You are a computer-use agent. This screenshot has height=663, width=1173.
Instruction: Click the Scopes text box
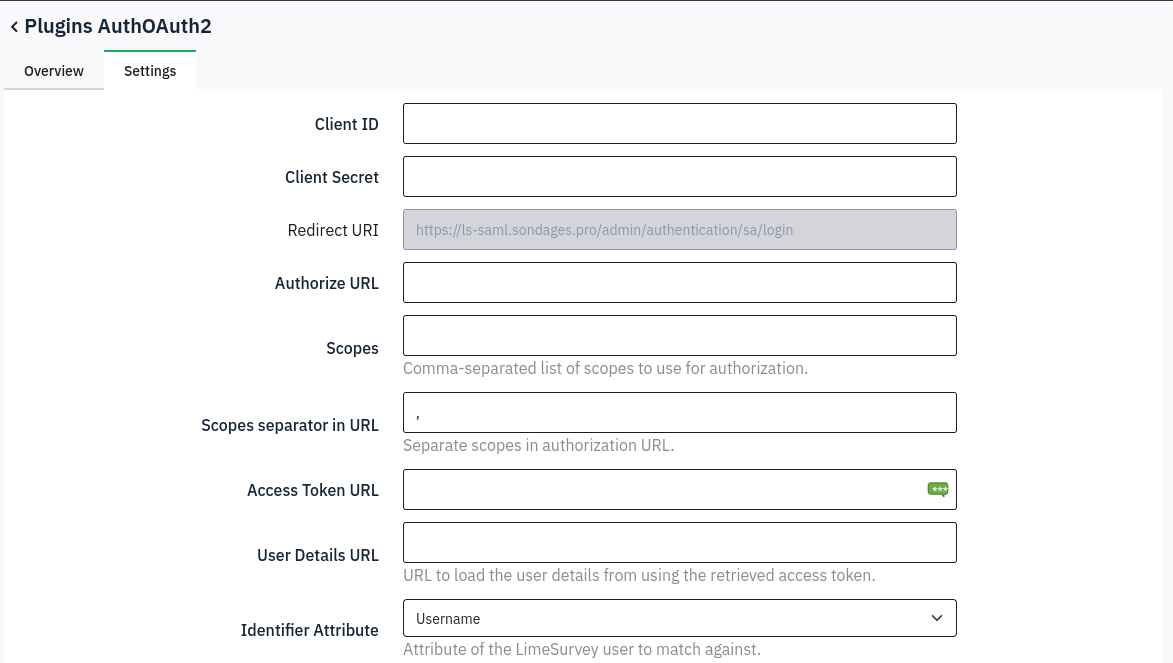click(679, 335)
